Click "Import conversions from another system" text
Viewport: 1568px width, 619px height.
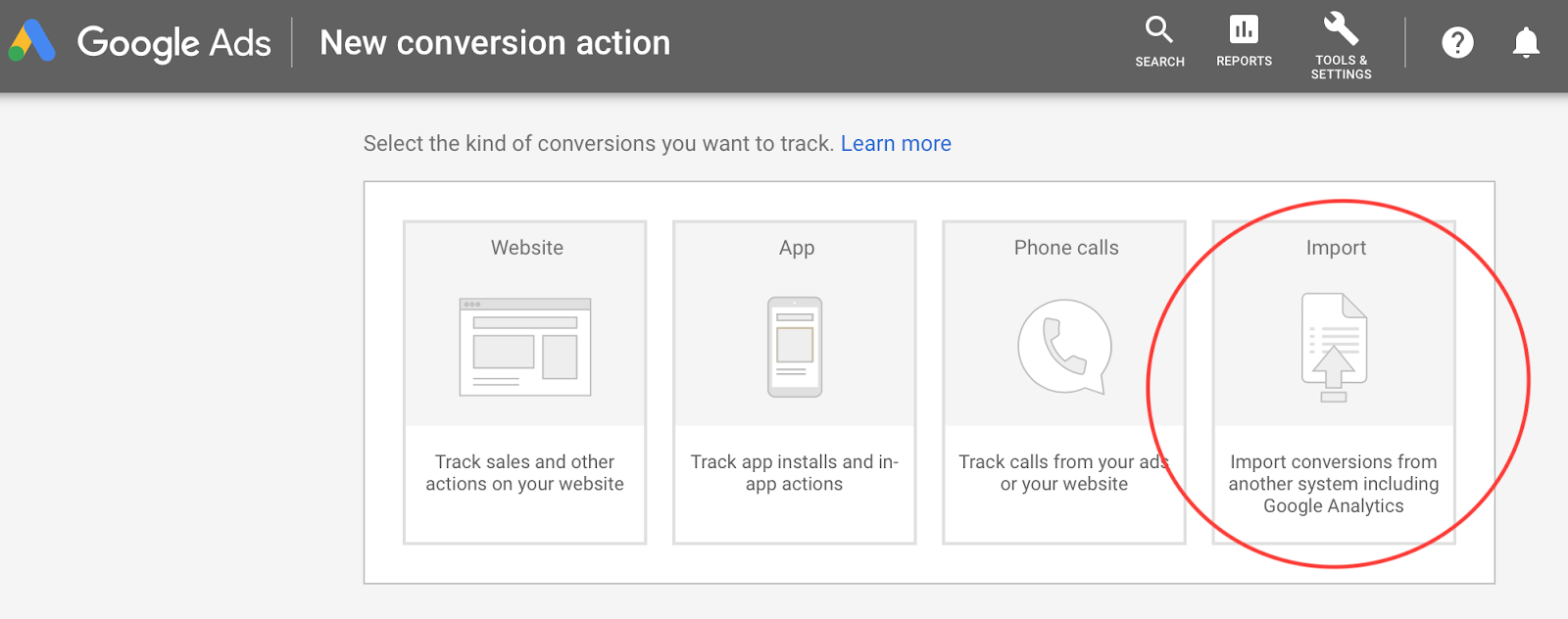1334,484
